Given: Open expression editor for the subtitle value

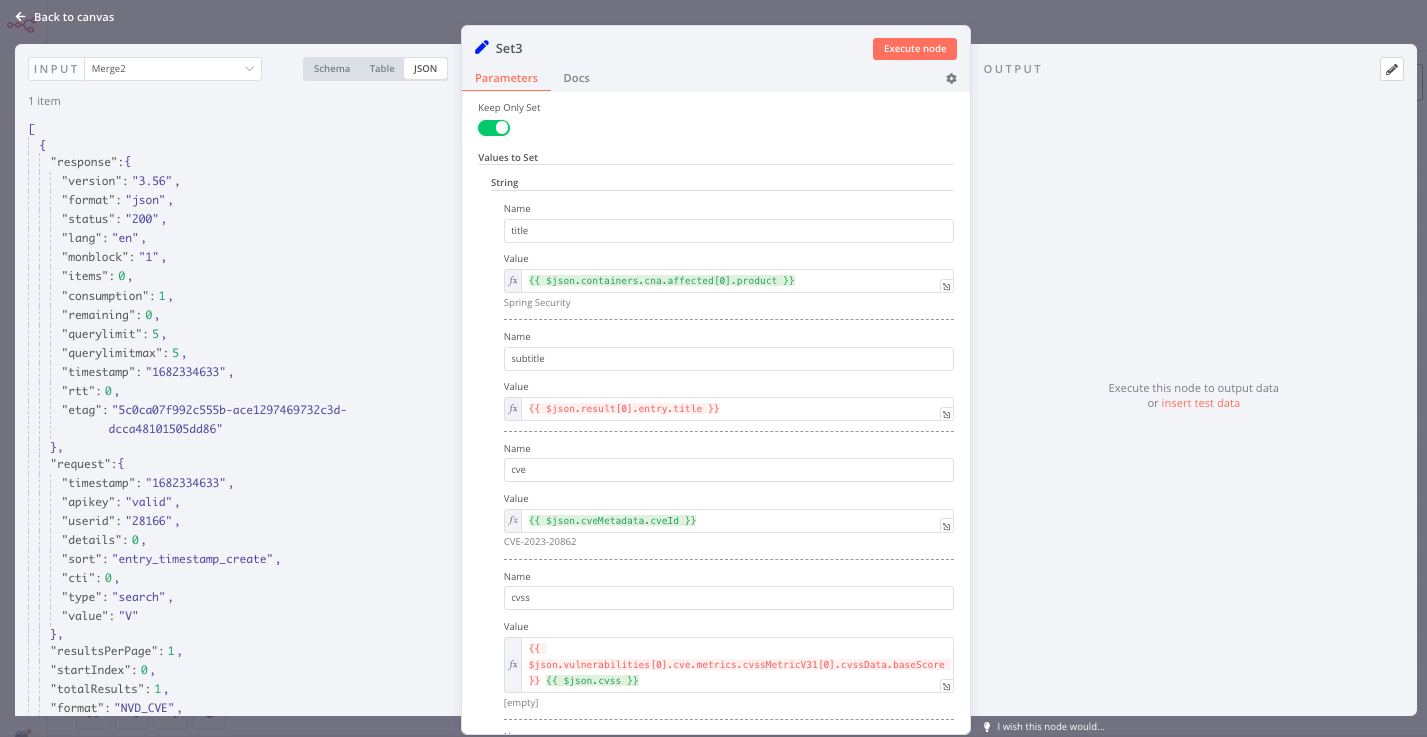Looking at the screenshot, I should (x=946, y=414).
